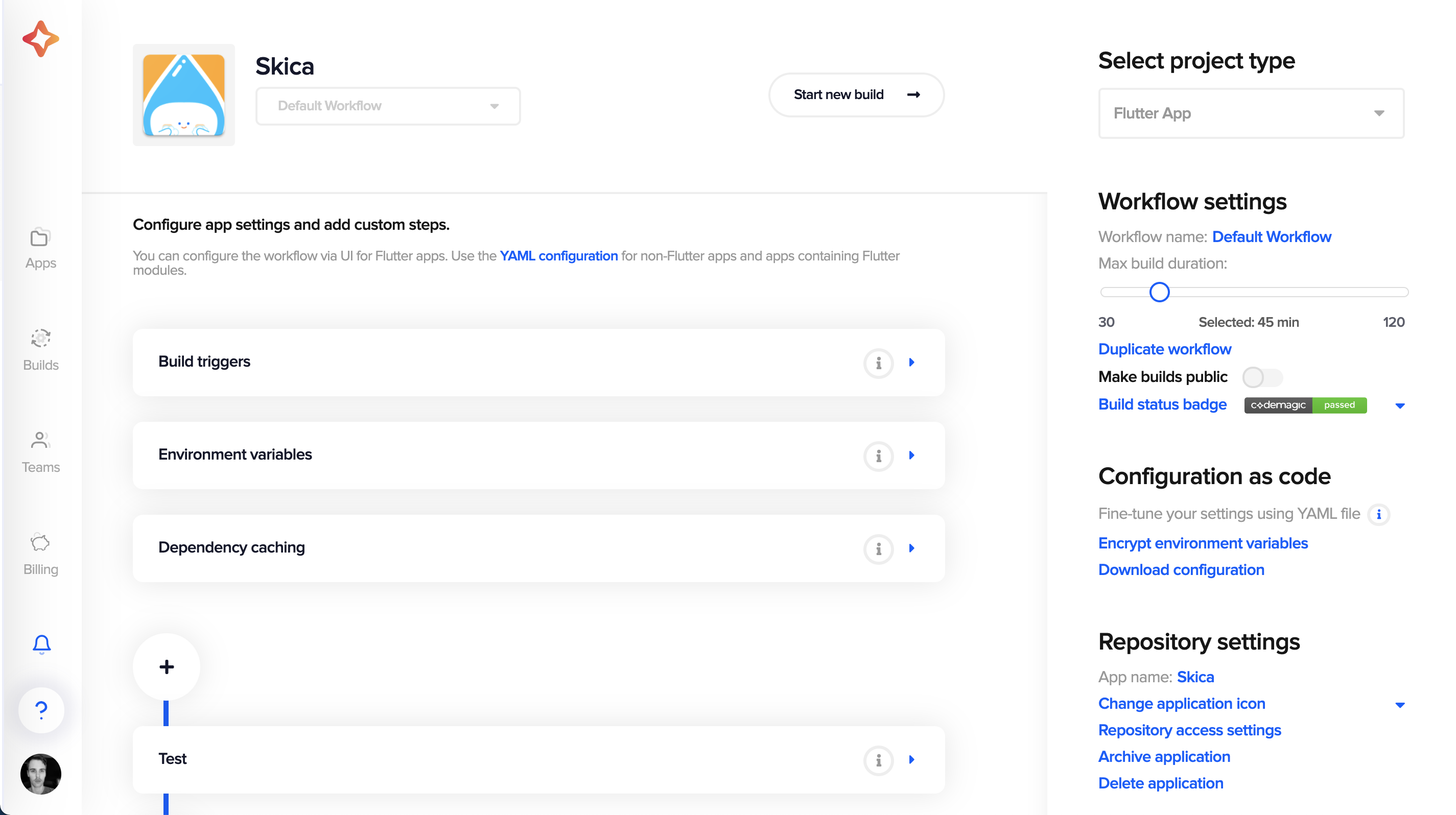
Task: Expand the Environment variables section arrow
Action: 912,455
